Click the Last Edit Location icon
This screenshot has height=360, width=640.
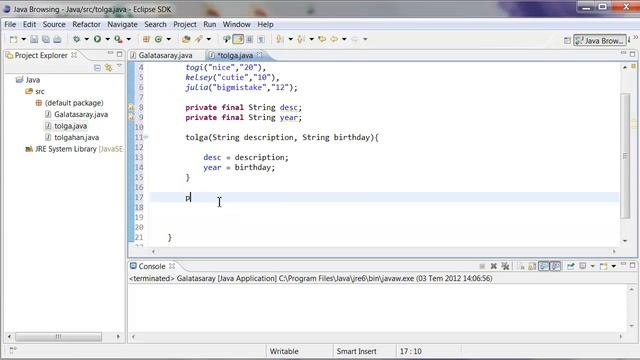(322, 39)
